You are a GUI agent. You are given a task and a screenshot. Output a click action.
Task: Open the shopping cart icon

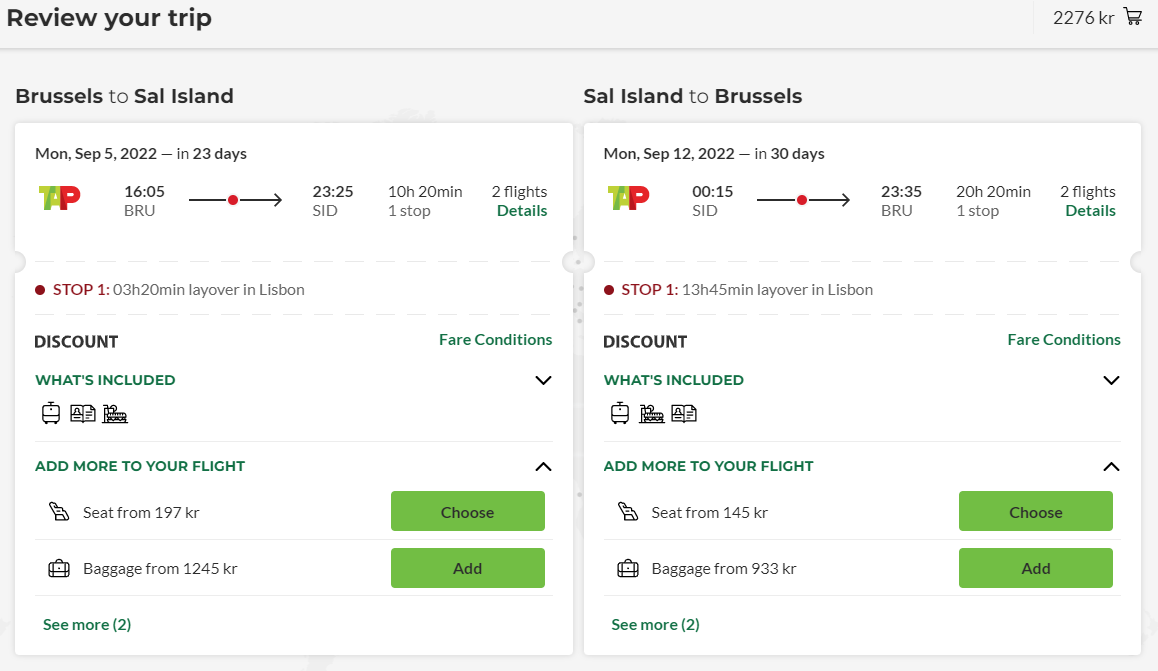pyautogui.click(x=1133, y=16)
